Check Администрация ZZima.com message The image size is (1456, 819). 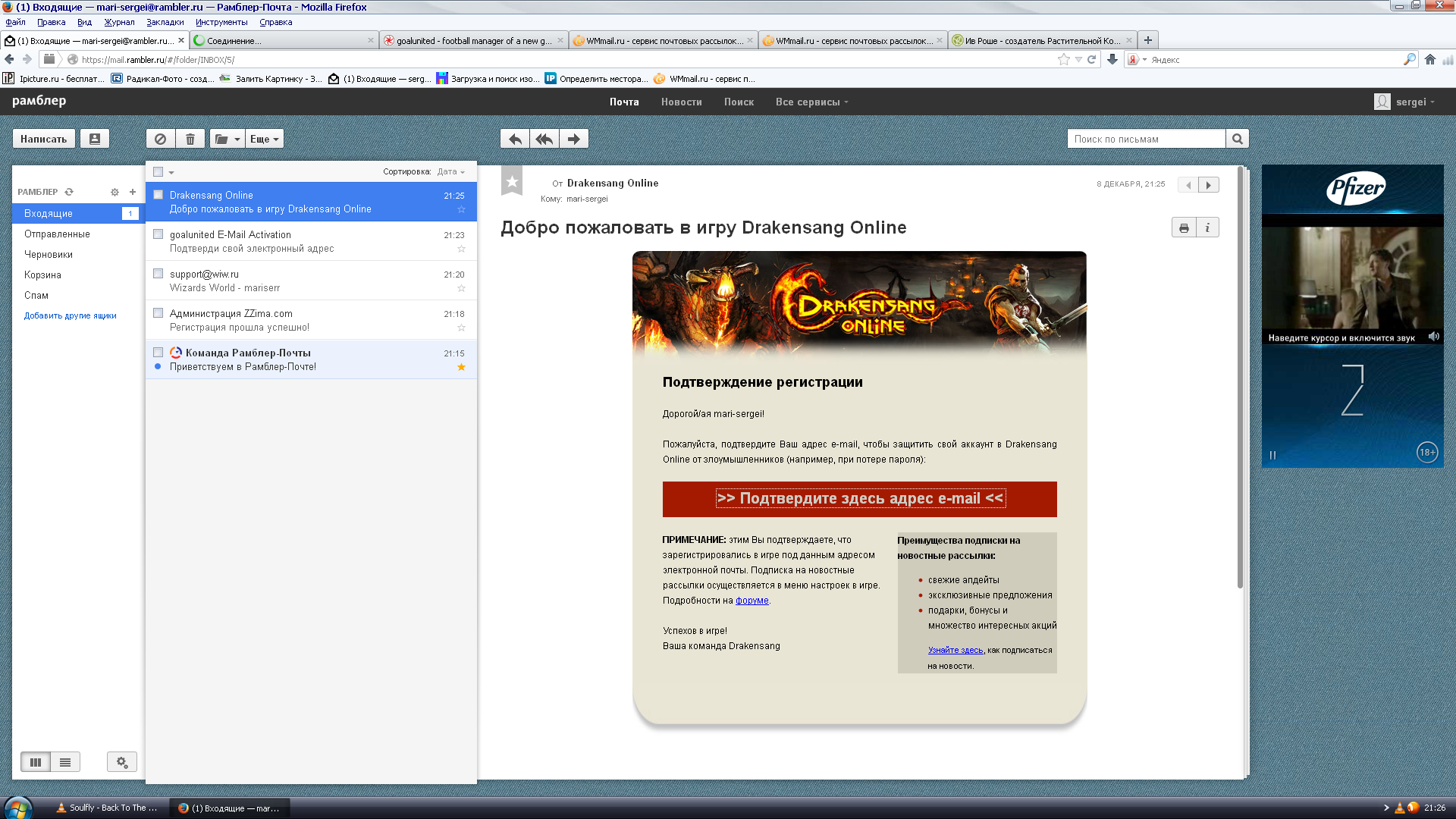pos(158,313)
